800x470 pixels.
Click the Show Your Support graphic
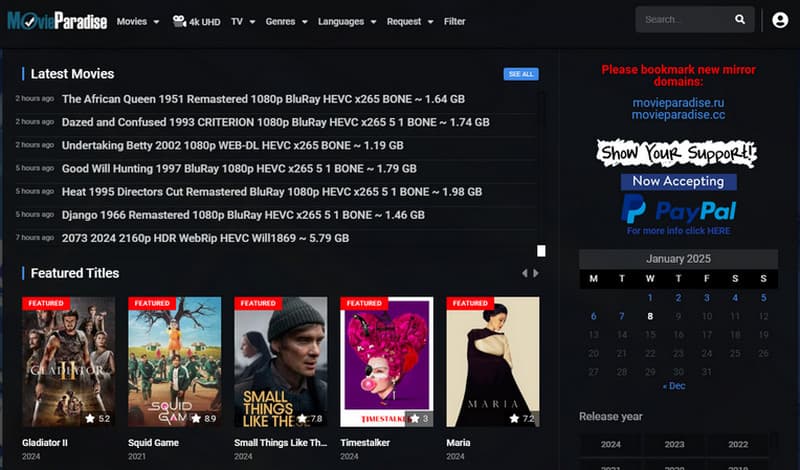coord(677,153)
